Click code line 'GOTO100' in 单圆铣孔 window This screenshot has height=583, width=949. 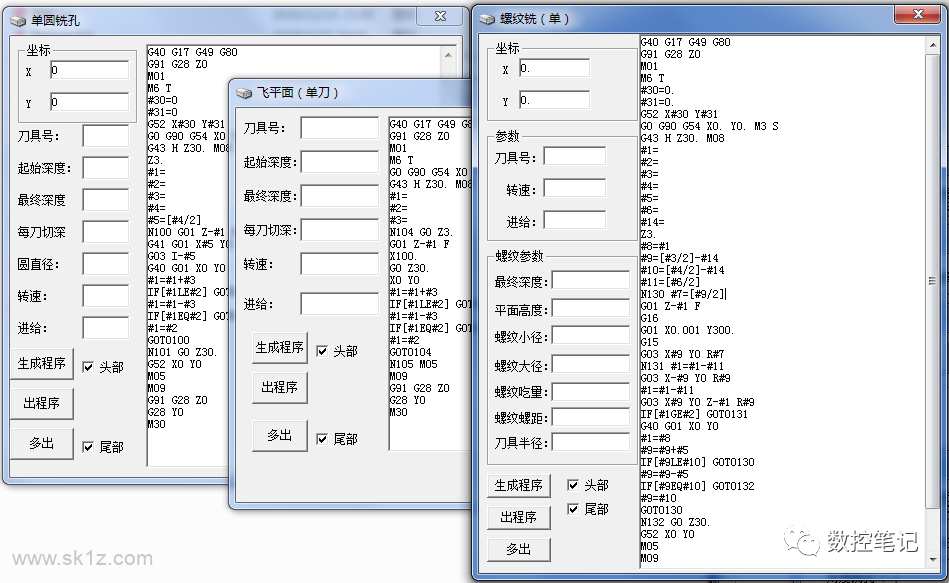169,340
